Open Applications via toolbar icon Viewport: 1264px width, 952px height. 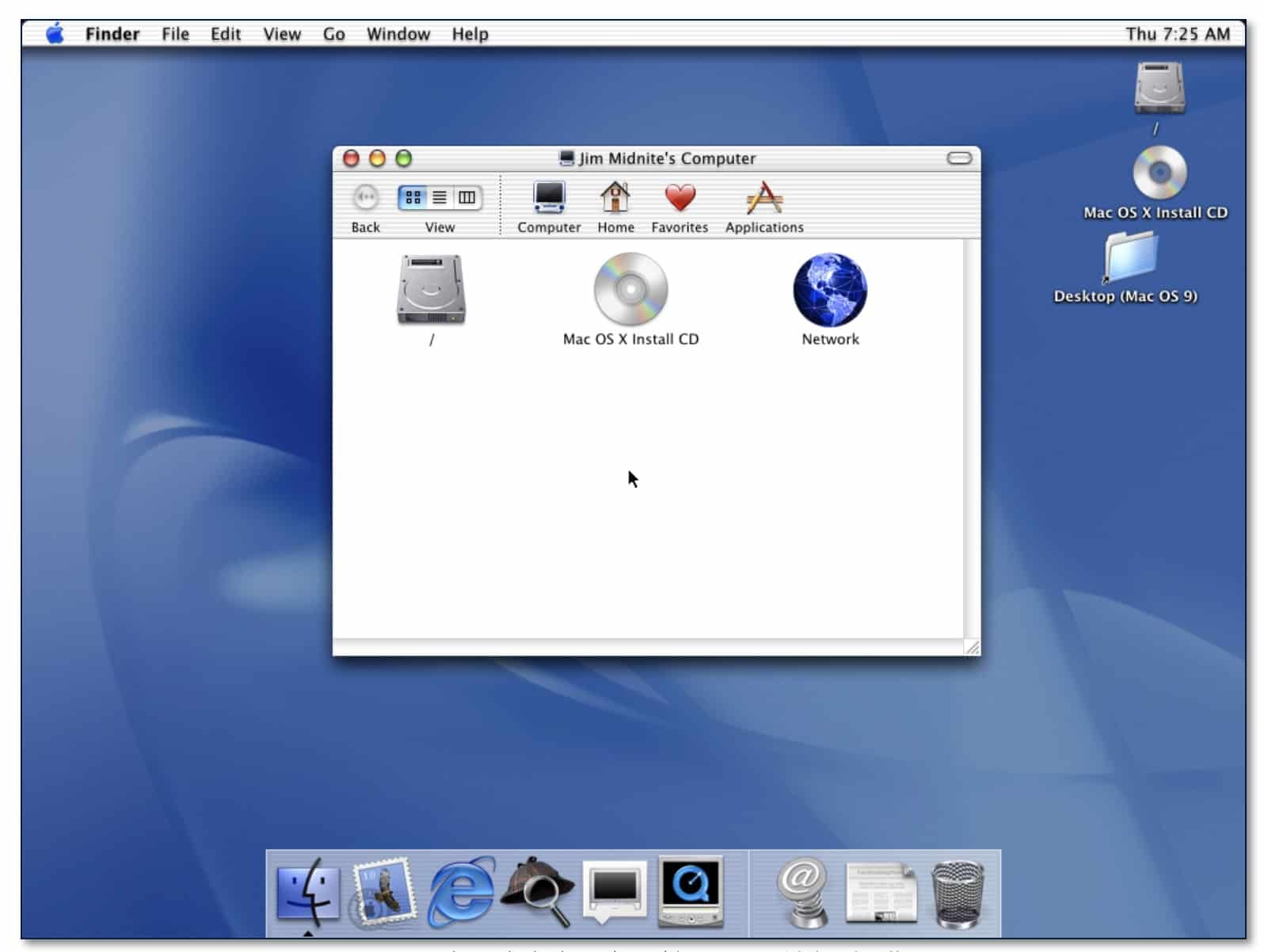764,197
